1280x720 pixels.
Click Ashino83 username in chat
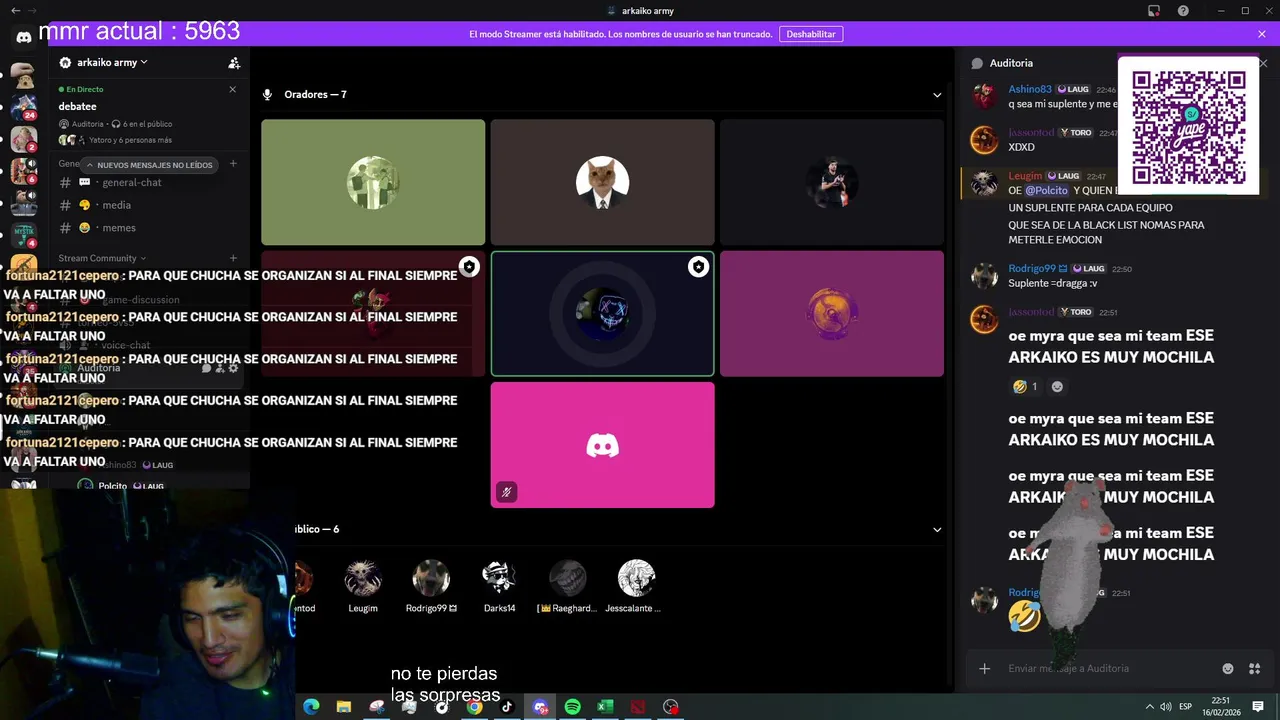pos(1030,89)
